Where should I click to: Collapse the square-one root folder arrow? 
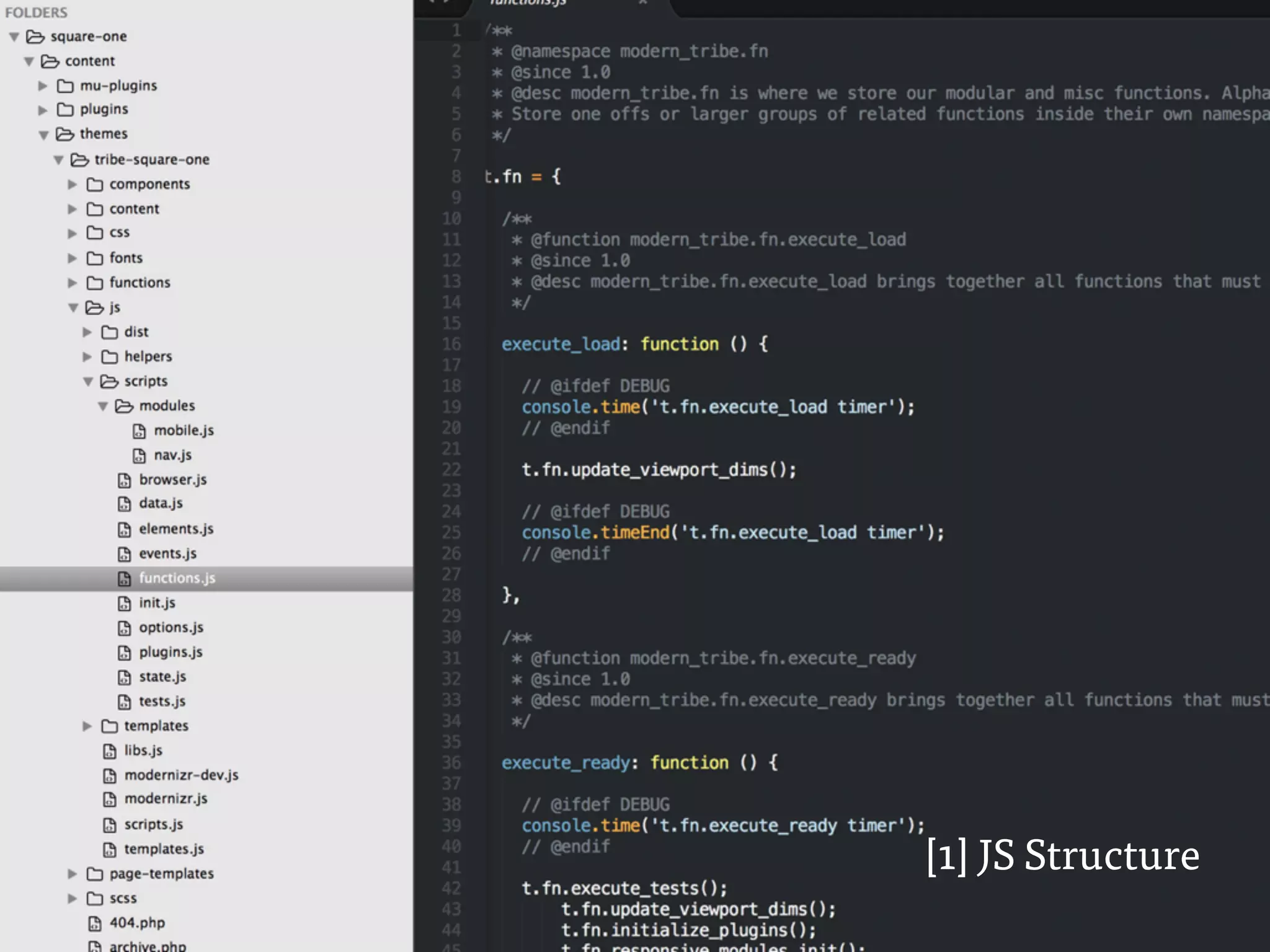click(x=14, y=37)
